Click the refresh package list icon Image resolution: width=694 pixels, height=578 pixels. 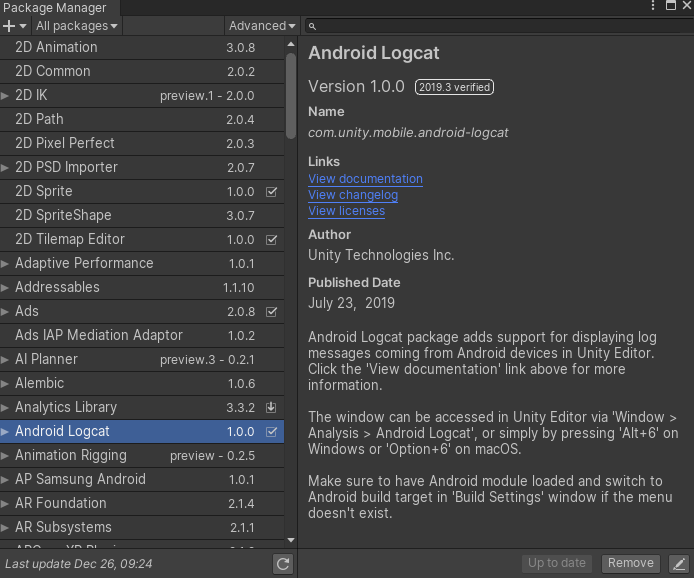coord(283,564)
